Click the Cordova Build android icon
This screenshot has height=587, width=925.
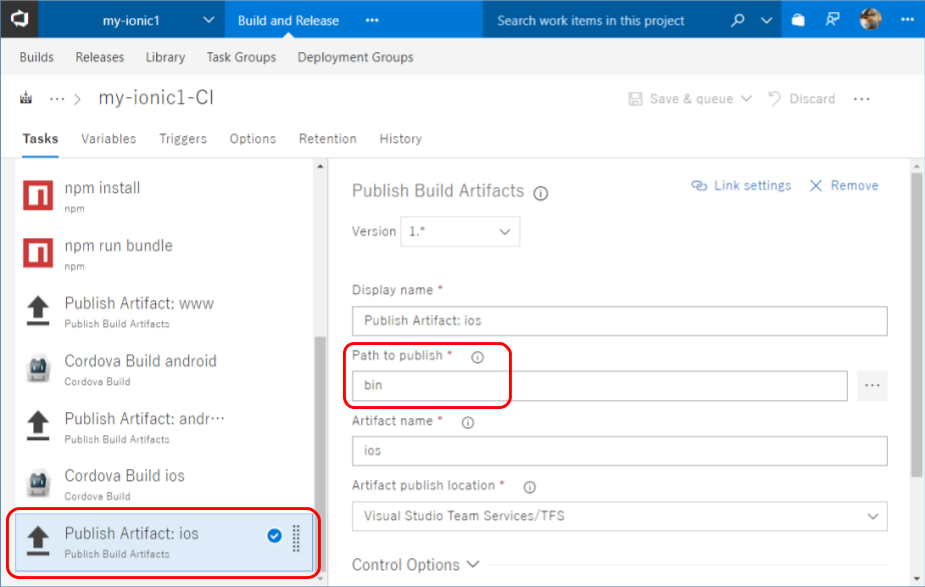coord(38,369)
